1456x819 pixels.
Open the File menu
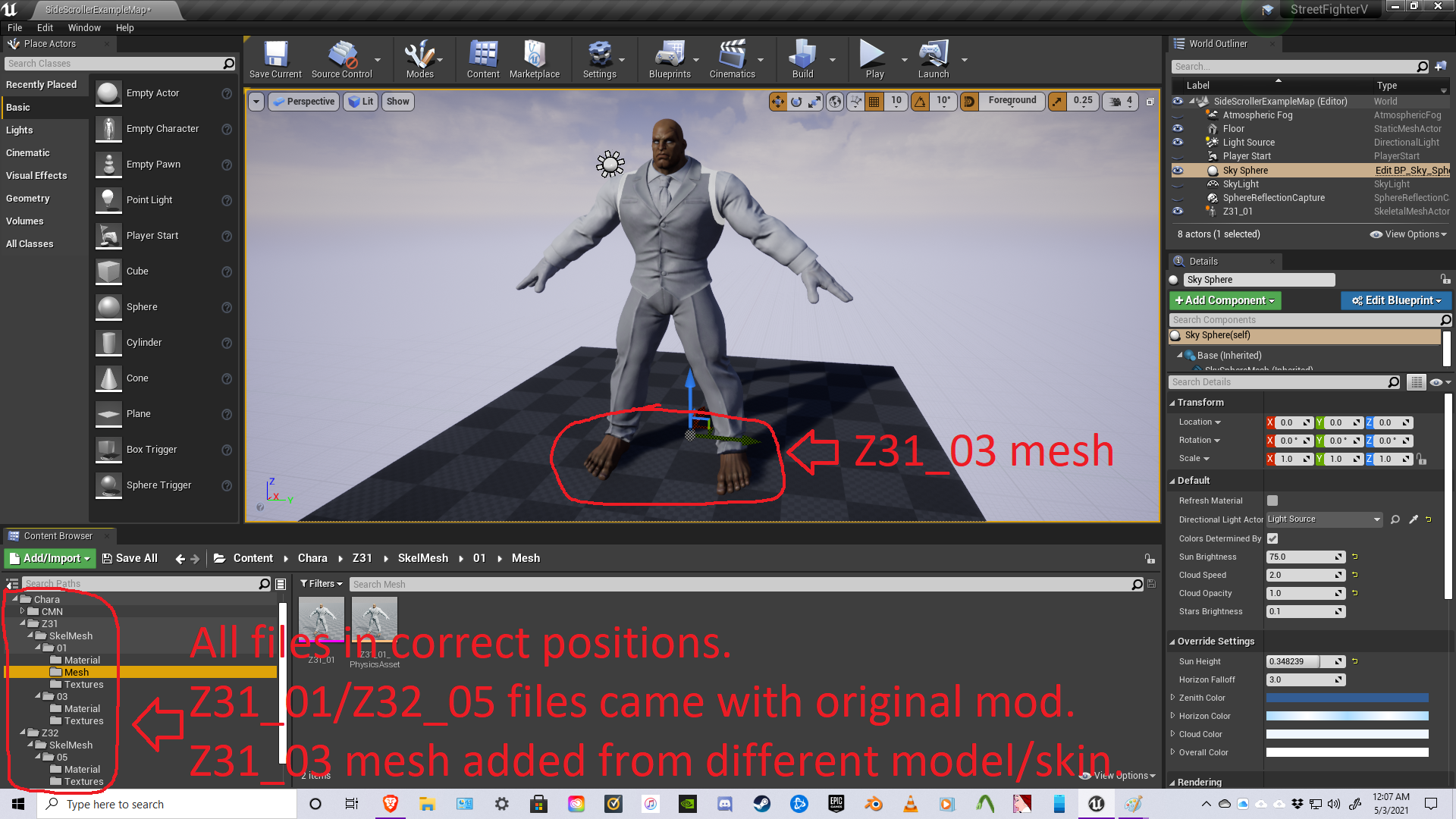(x=14, y=28)
